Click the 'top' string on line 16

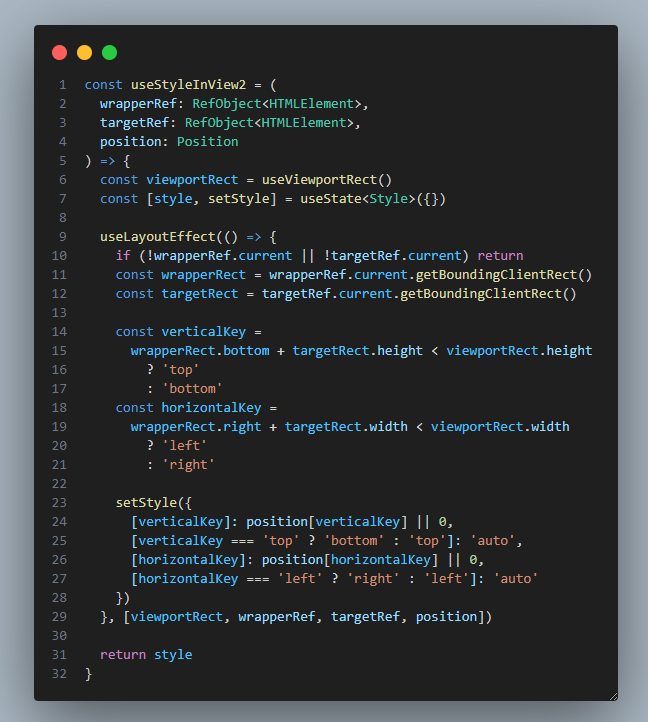click(x=181, y=370)
